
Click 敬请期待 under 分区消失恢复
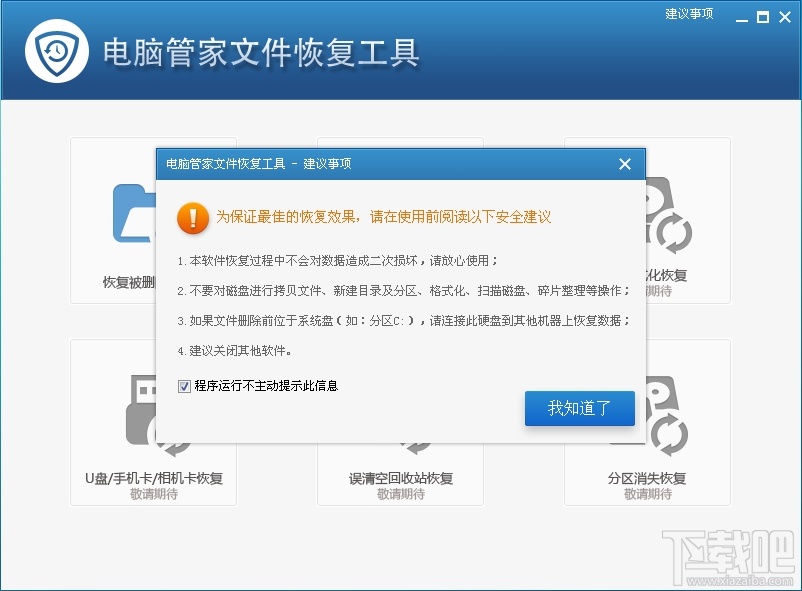648,494
